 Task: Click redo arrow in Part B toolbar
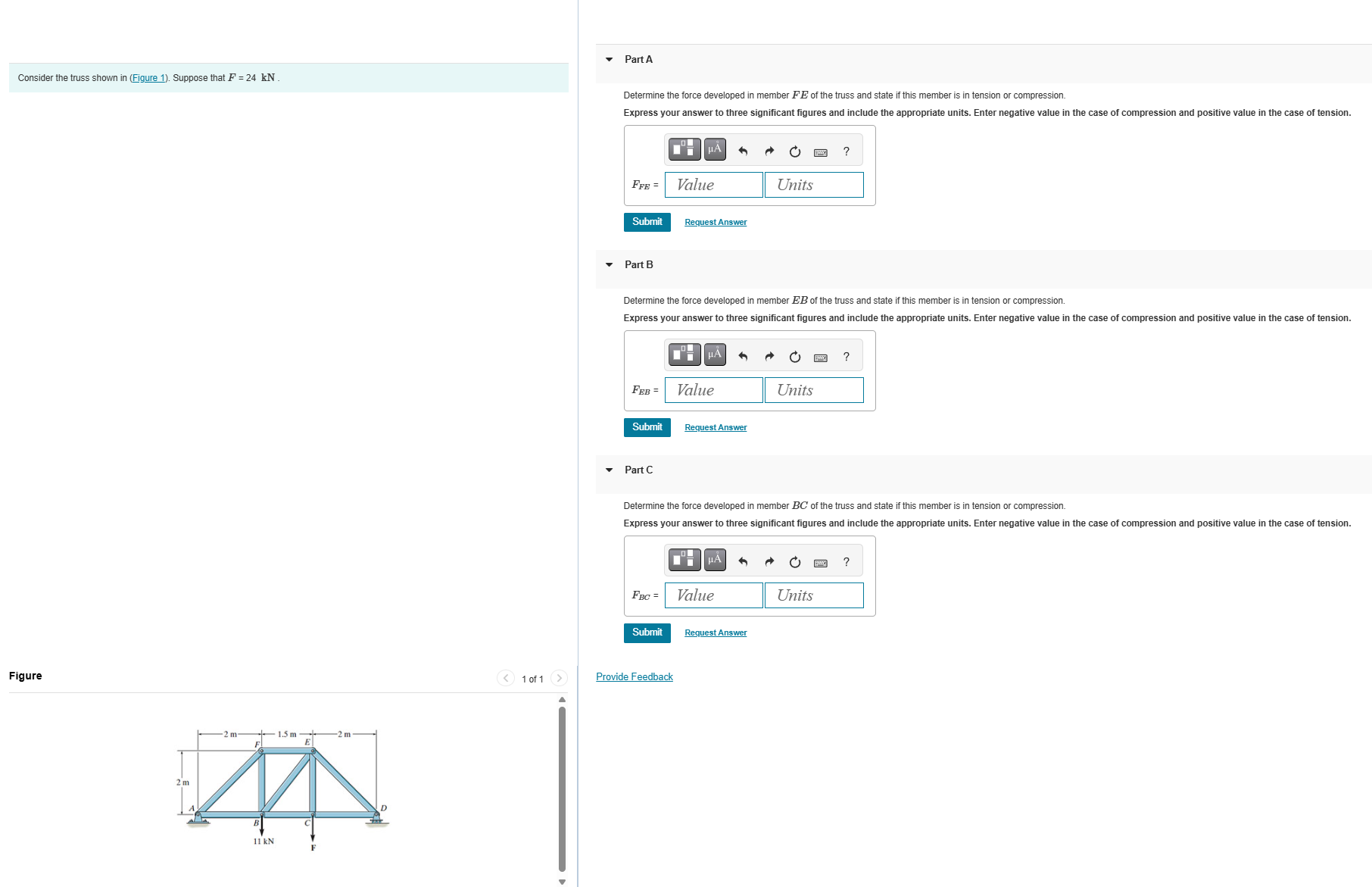(x=769, y=357)
